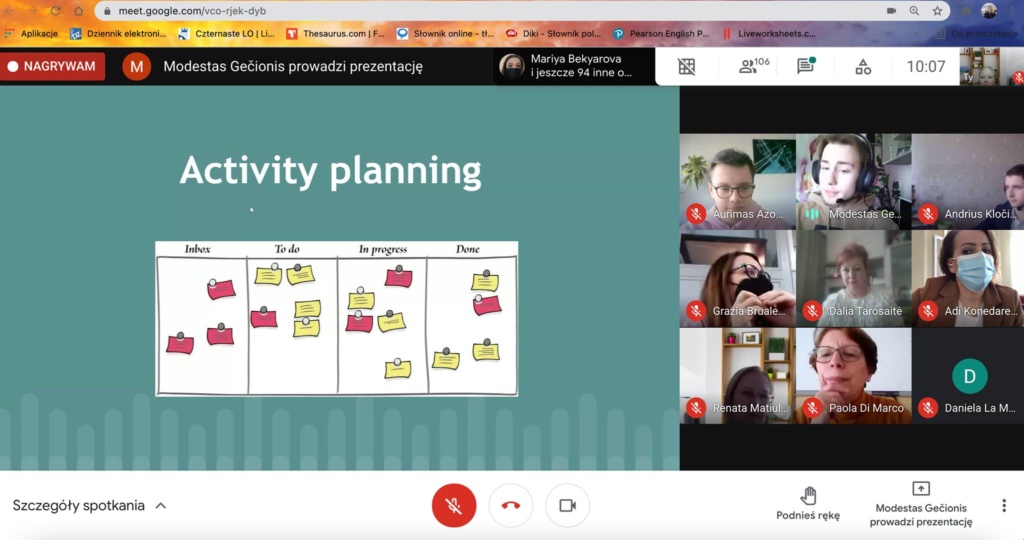1024x540 pixels.
Task: Click the Aplikacje apps shortcut
Action: 32,33
